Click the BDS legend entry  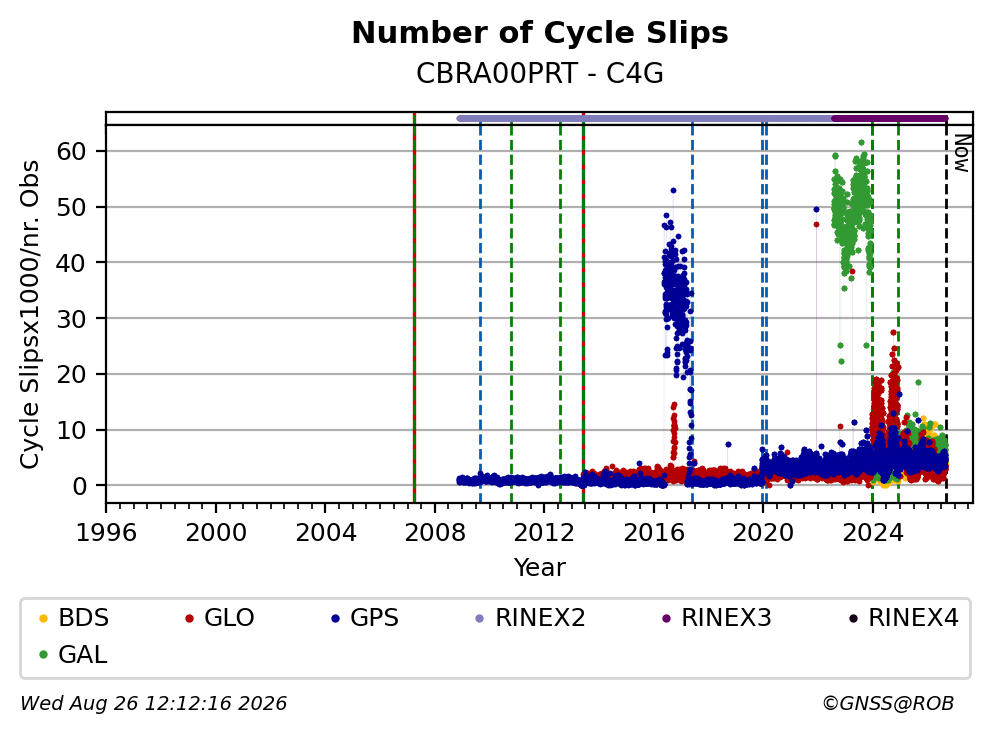pyautogui.click(x=74, y=618)
